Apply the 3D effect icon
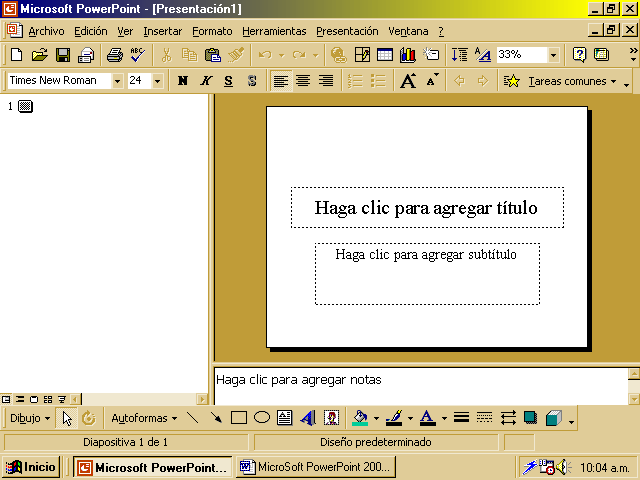The image size is (640, 480). click(x=554, y=418)
